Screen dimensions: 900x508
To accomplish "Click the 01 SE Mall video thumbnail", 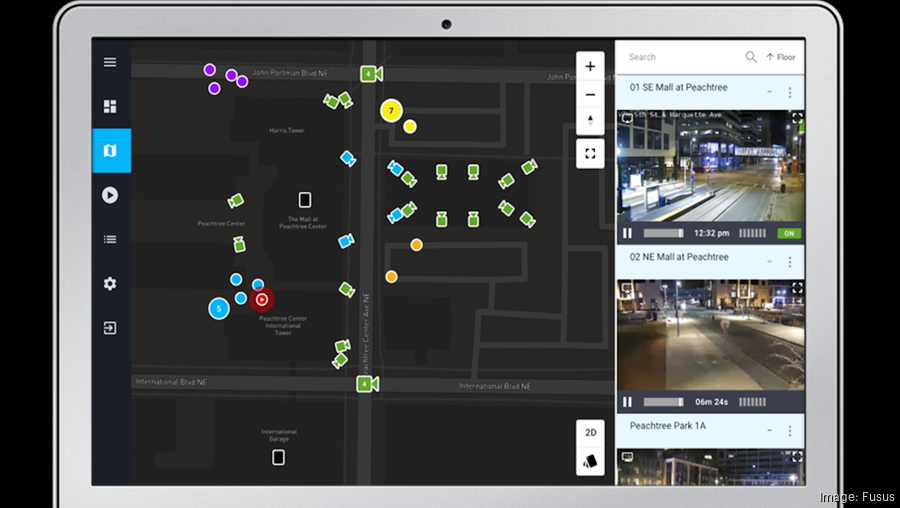I will (x=711, y=165).
